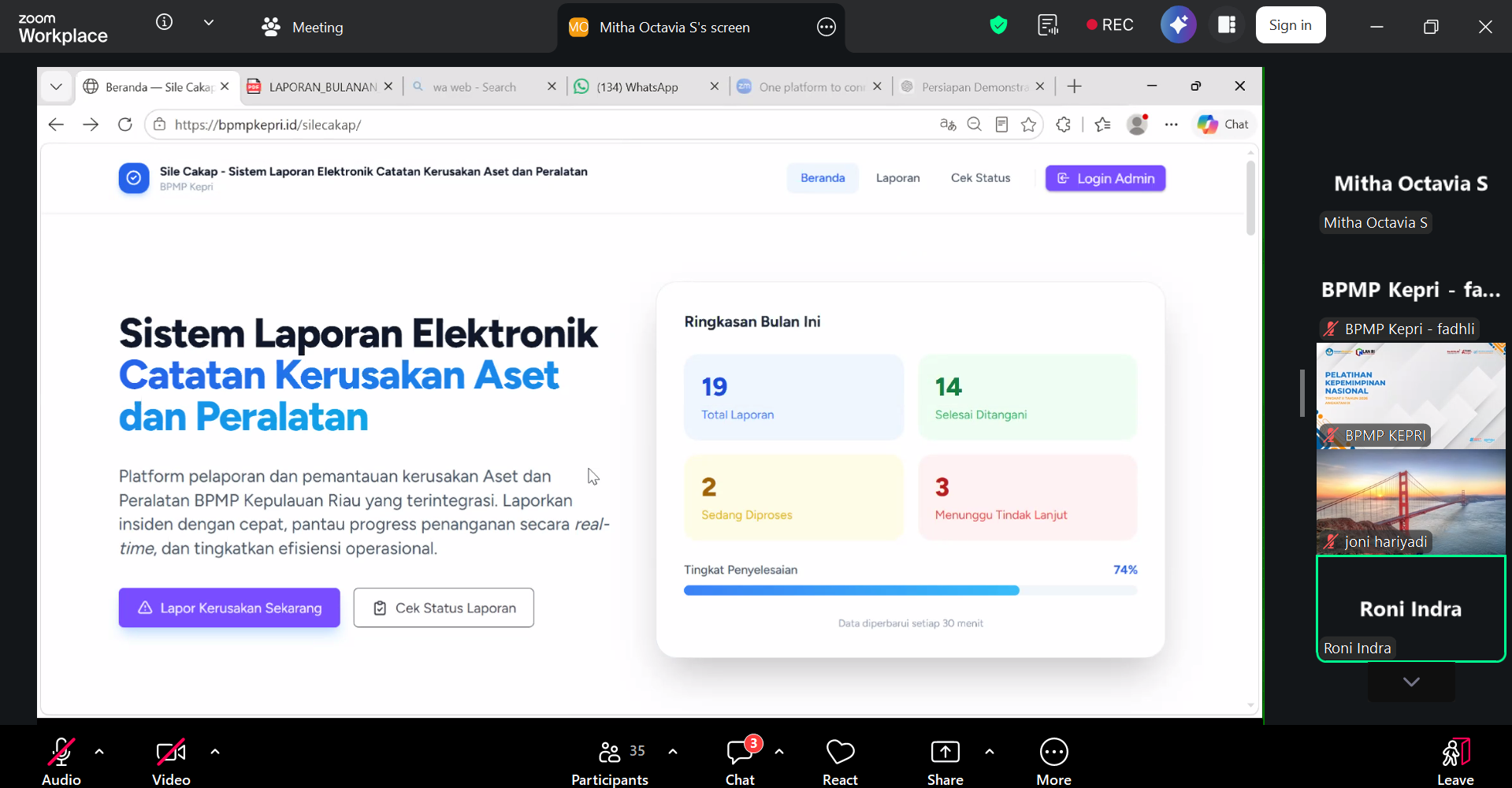This screenshot has height=788, width=1512.
Task: Click the Sign in button
Action: click(x=1290, y=25)
